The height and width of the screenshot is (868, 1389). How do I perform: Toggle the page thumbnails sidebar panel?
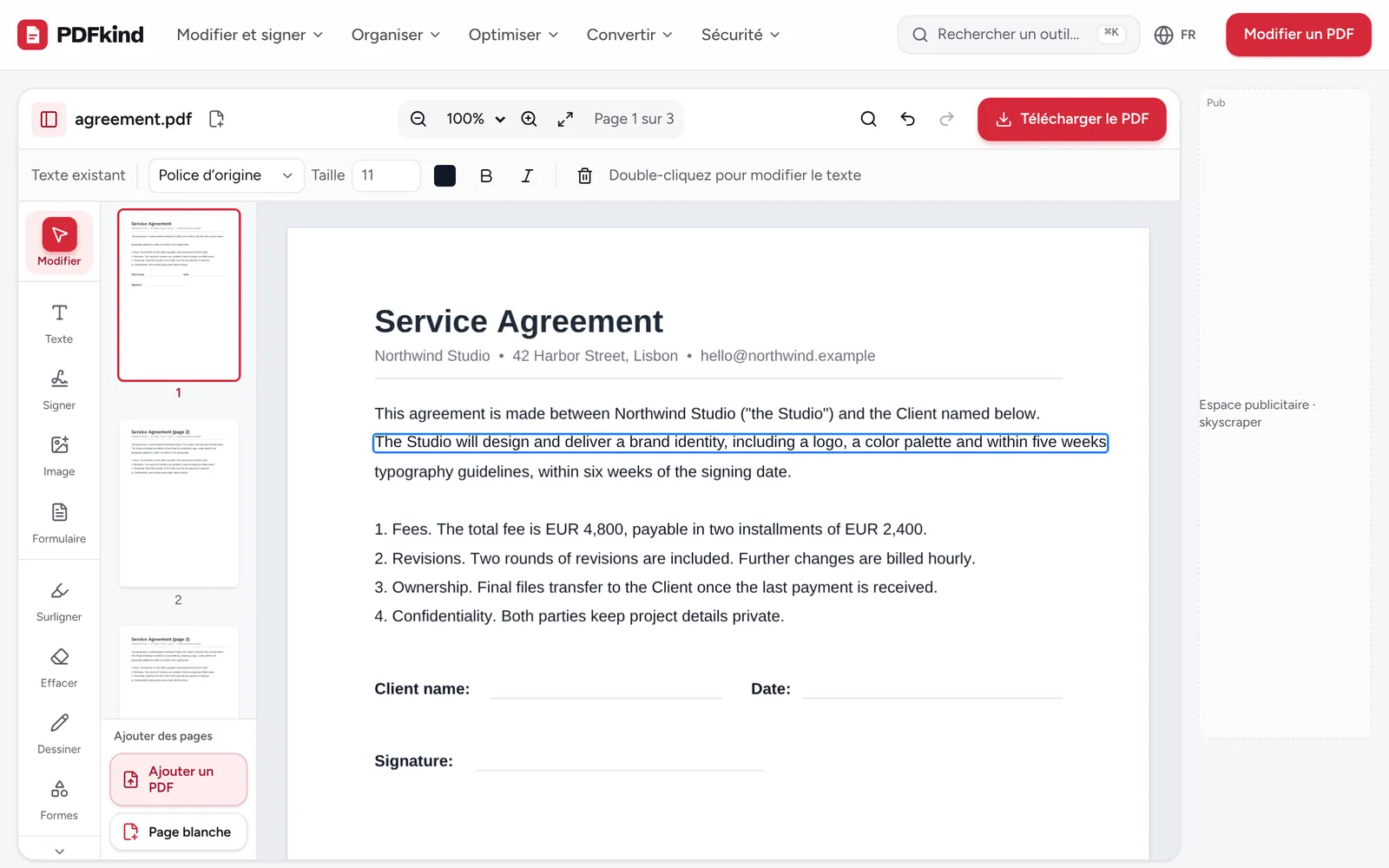(49, 119)
